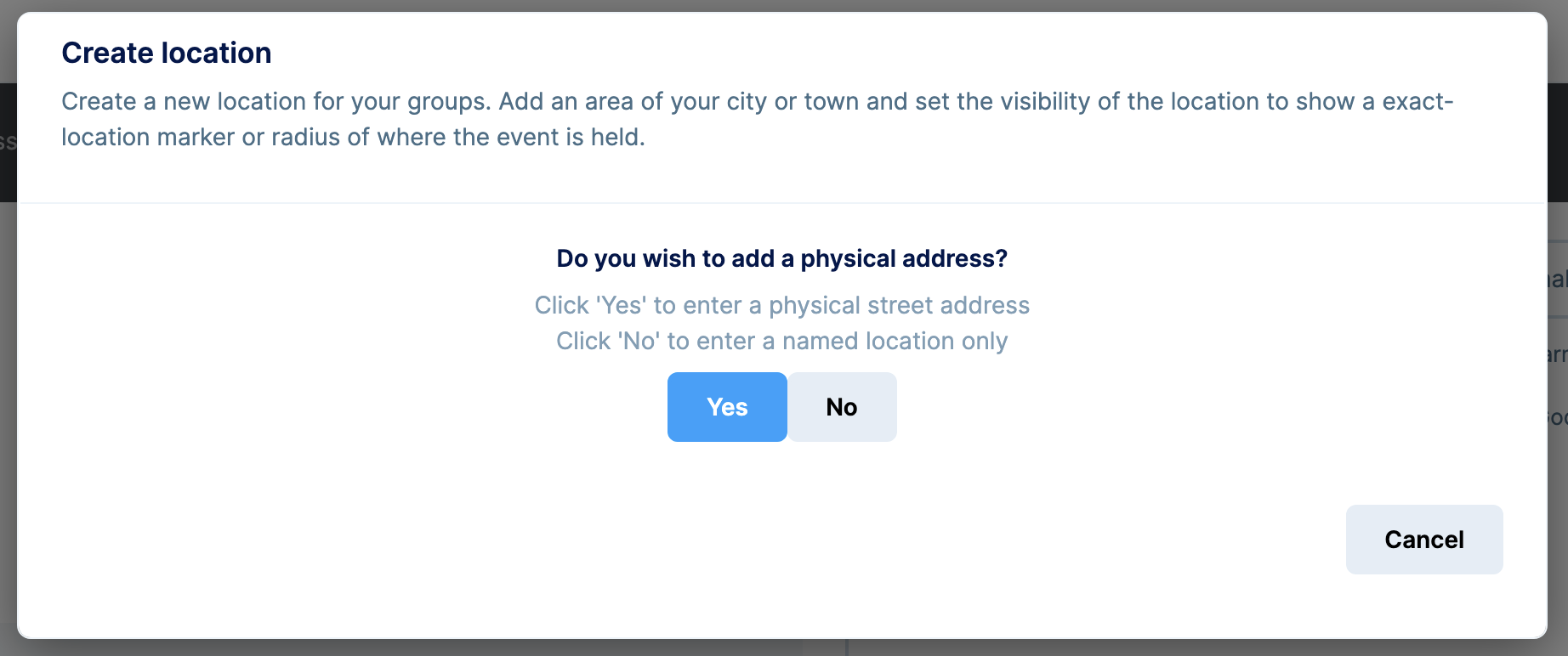Click the hint about entering a physical street address
The image size is (1568, 656).
(x=781, y=305)
